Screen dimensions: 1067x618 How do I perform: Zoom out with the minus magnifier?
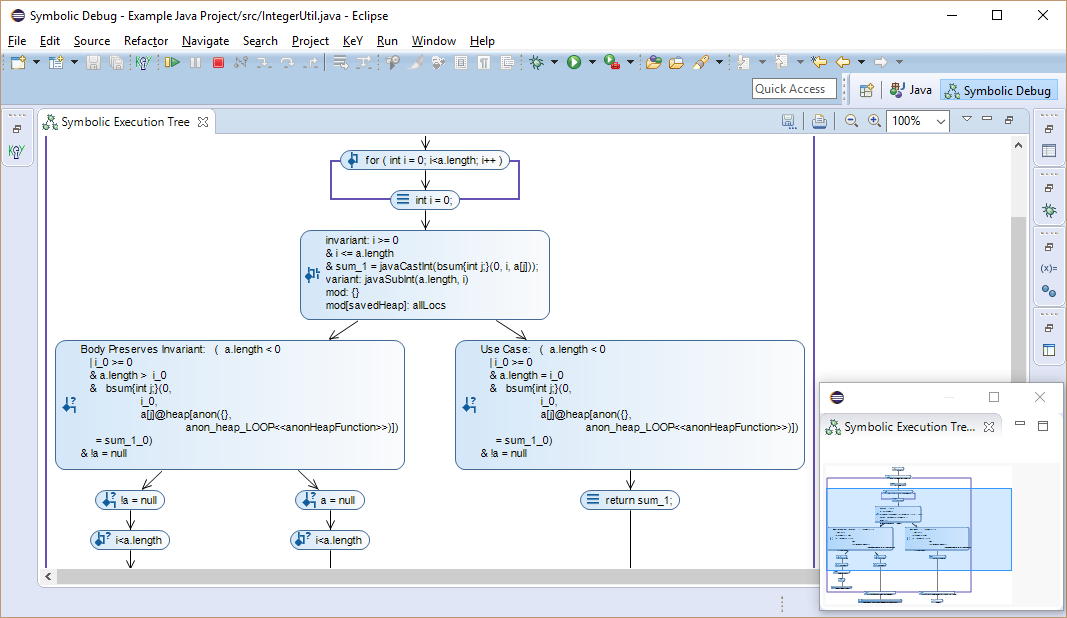(x=851, y=121)
